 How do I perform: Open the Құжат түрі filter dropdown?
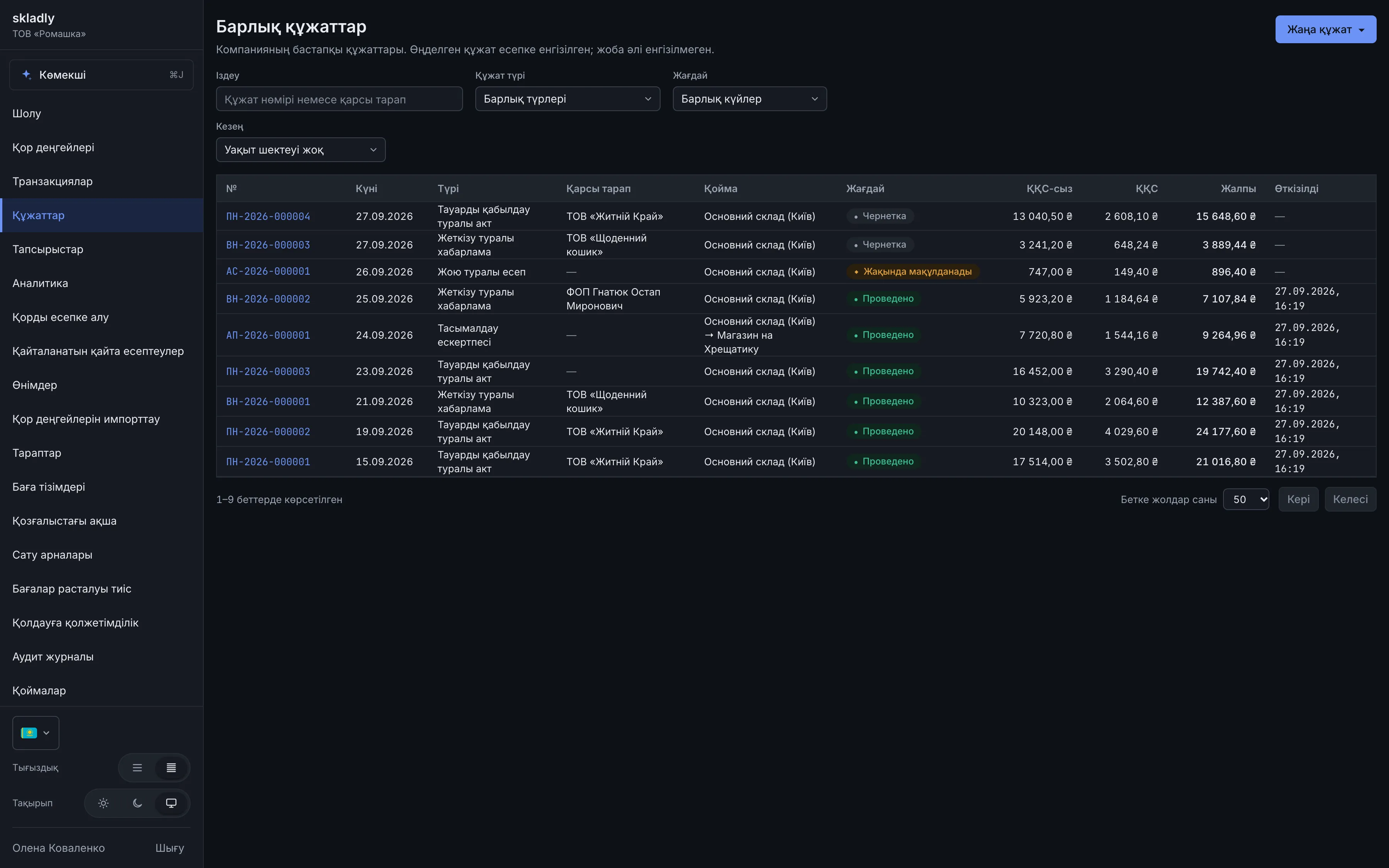[568, 99]
